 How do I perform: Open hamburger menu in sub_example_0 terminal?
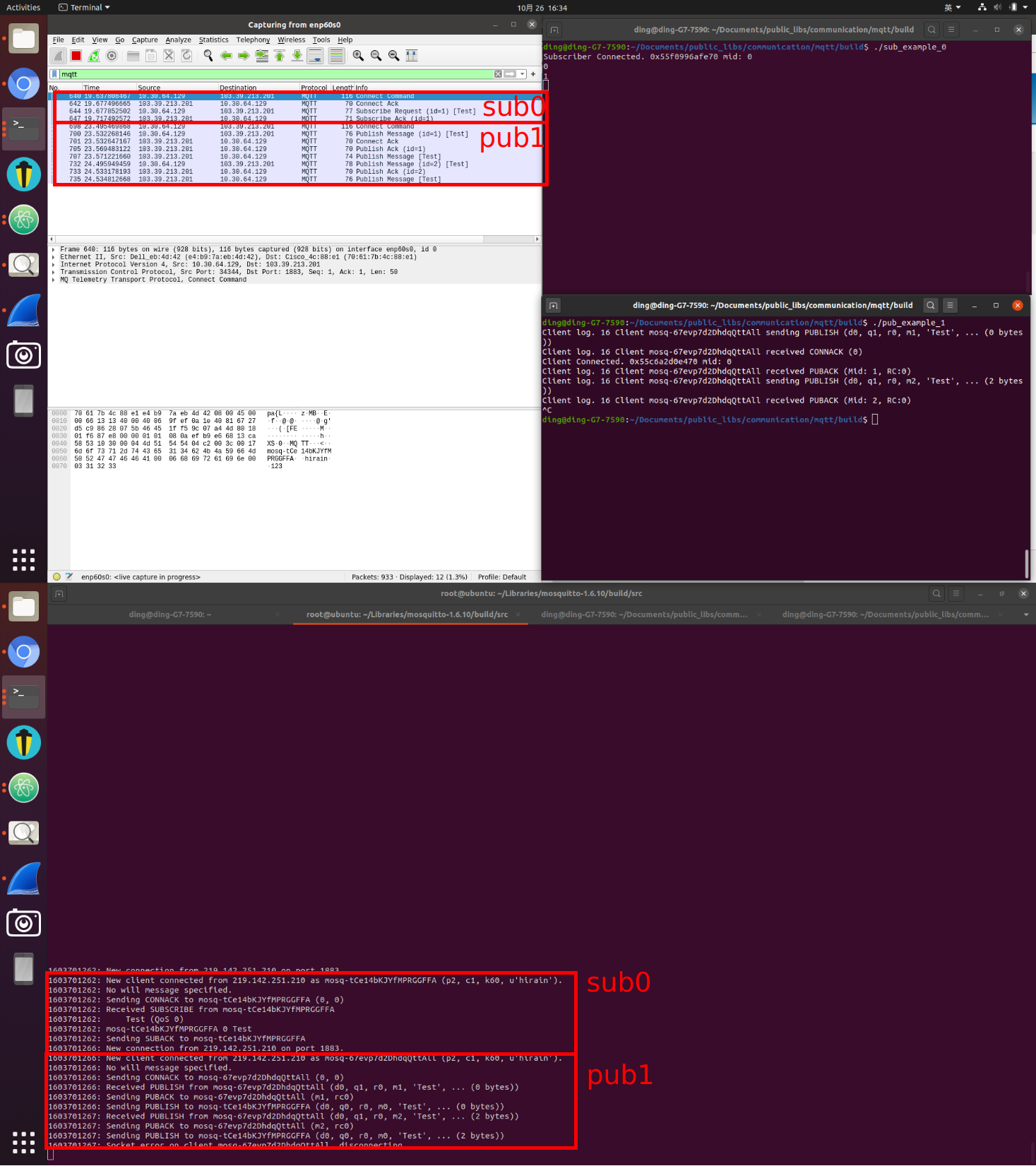(x=951, y=30)
